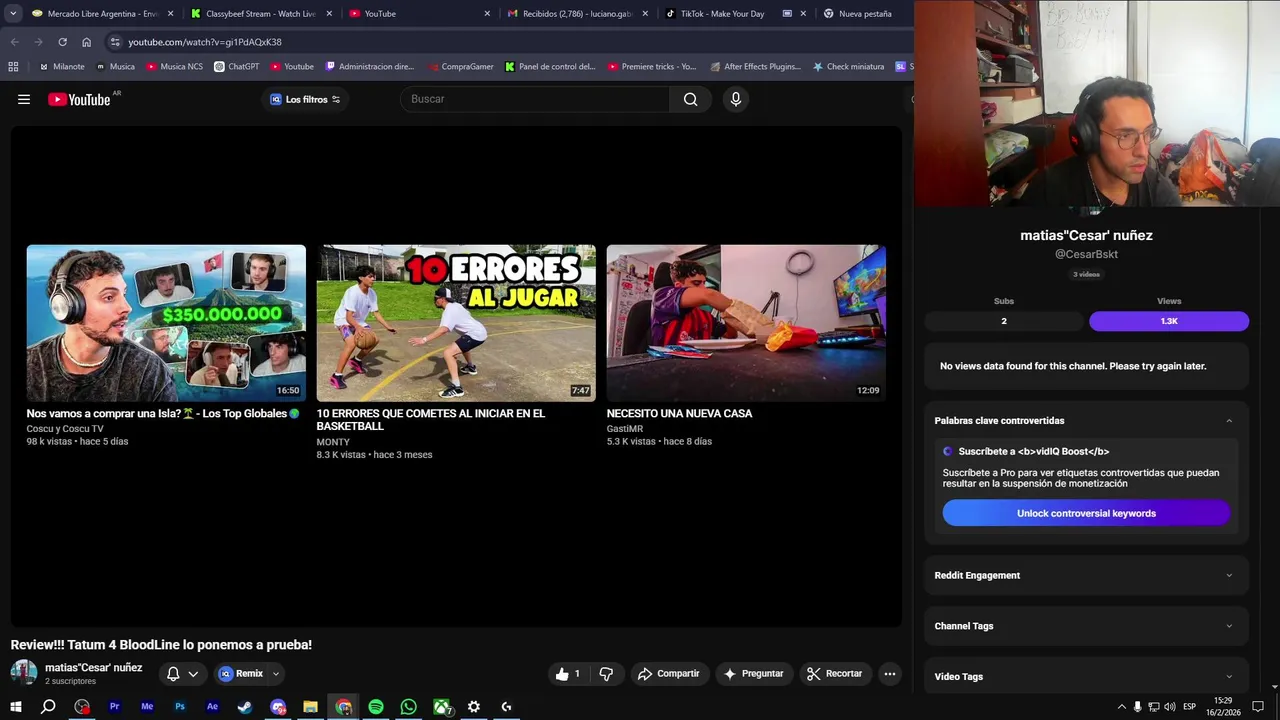Switch to Nueva pestaña tab
Image resolution: width=1280 pixels, height=720 pixels.
click(864, 14)
